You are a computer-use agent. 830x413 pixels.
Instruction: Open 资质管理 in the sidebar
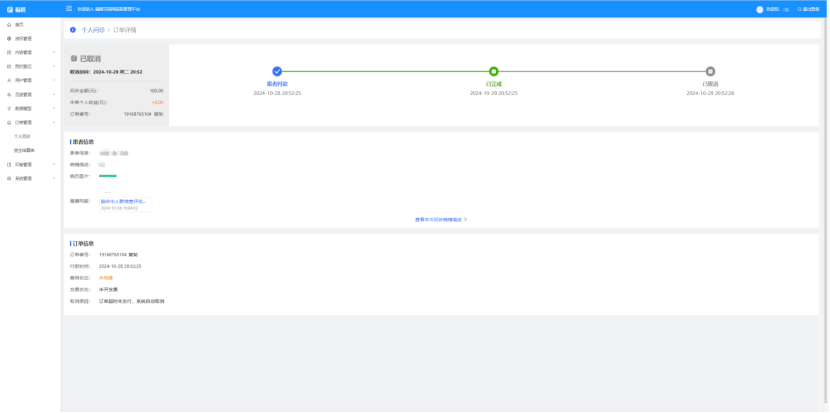click(25, 38)
